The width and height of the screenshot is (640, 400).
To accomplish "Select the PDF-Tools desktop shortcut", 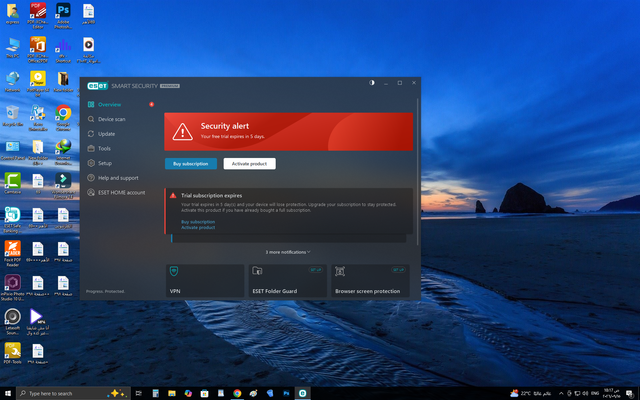I will click(x=13, y=353).
